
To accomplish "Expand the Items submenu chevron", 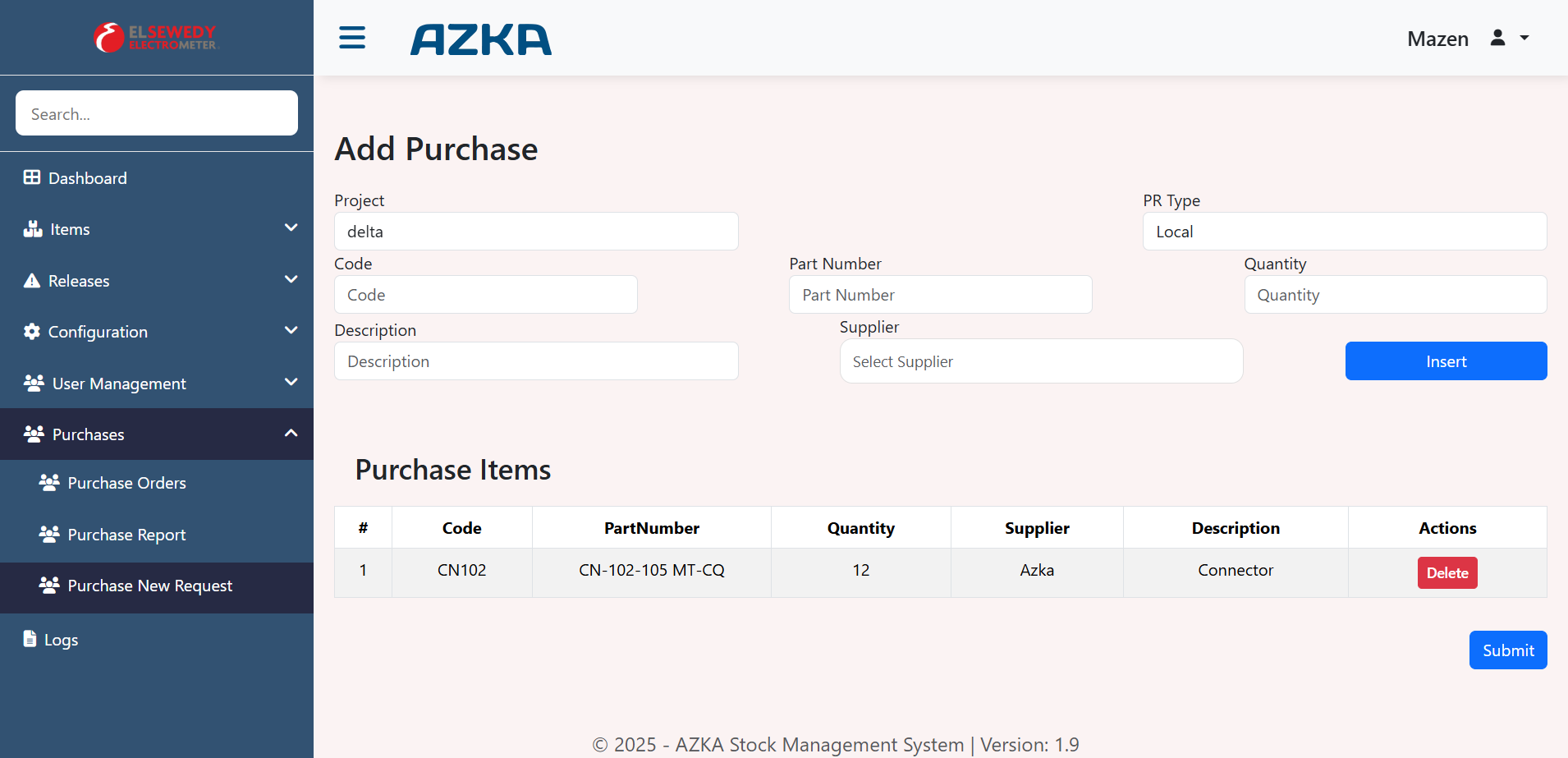I will [x=291, y=227].
